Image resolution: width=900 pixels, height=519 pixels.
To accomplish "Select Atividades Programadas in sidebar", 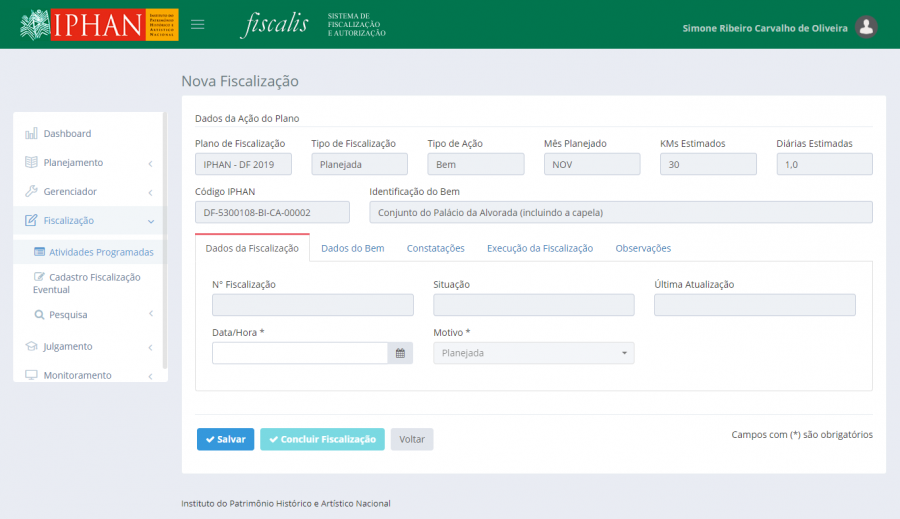I will 100,252.
